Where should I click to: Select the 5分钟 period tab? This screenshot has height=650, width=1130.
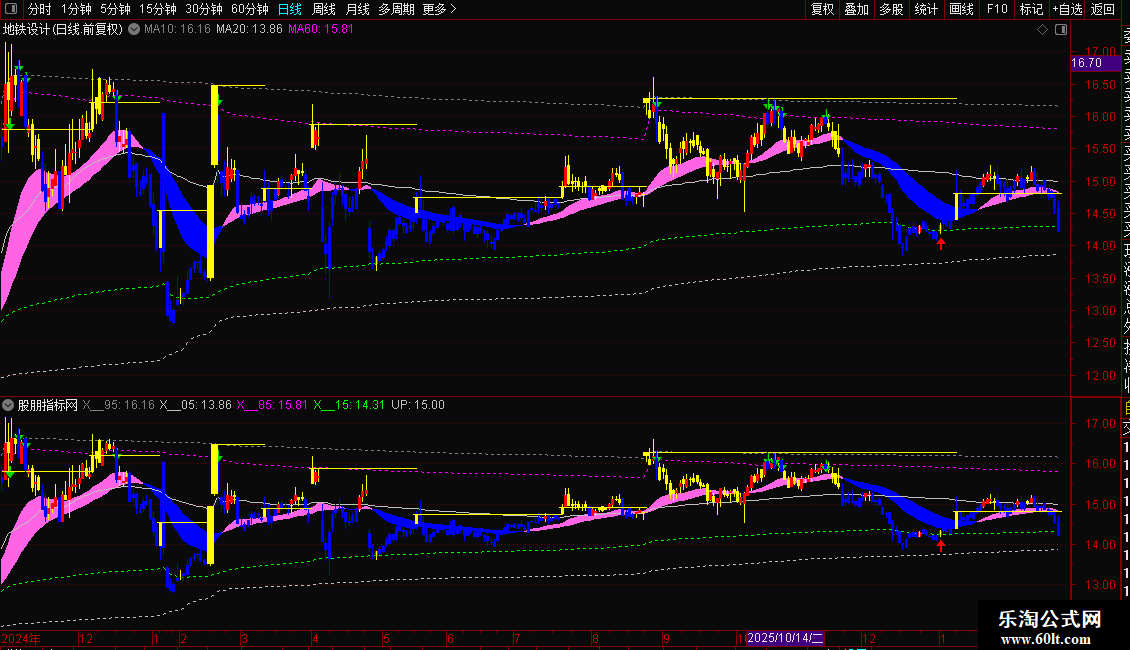click(x=115, y=9)
